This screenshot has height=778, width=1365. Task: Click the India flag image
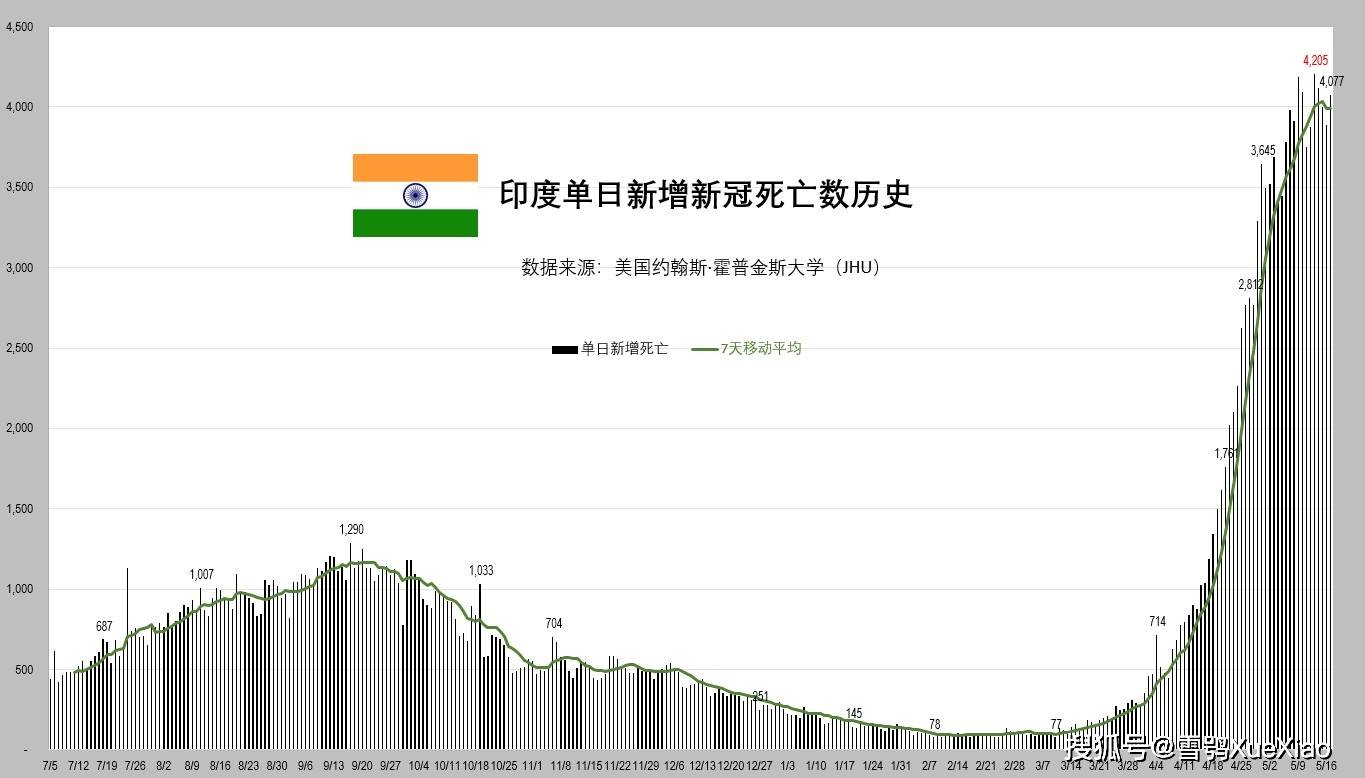415,195
